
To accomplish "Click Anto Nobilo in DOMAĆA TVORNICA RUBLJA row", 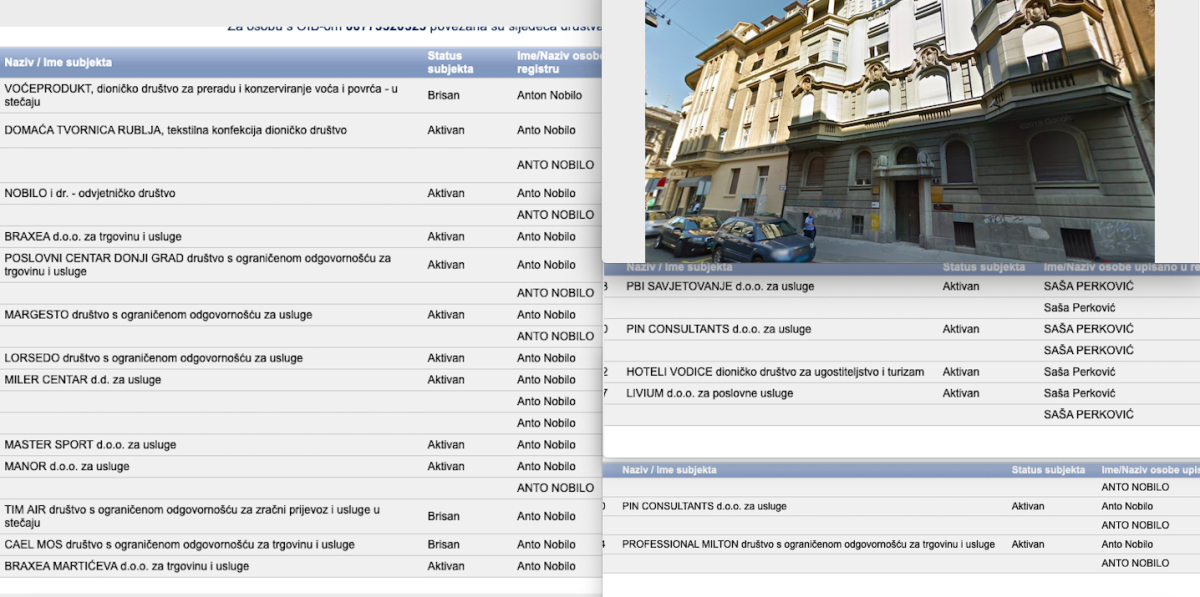I will click(x=546, y=130).
